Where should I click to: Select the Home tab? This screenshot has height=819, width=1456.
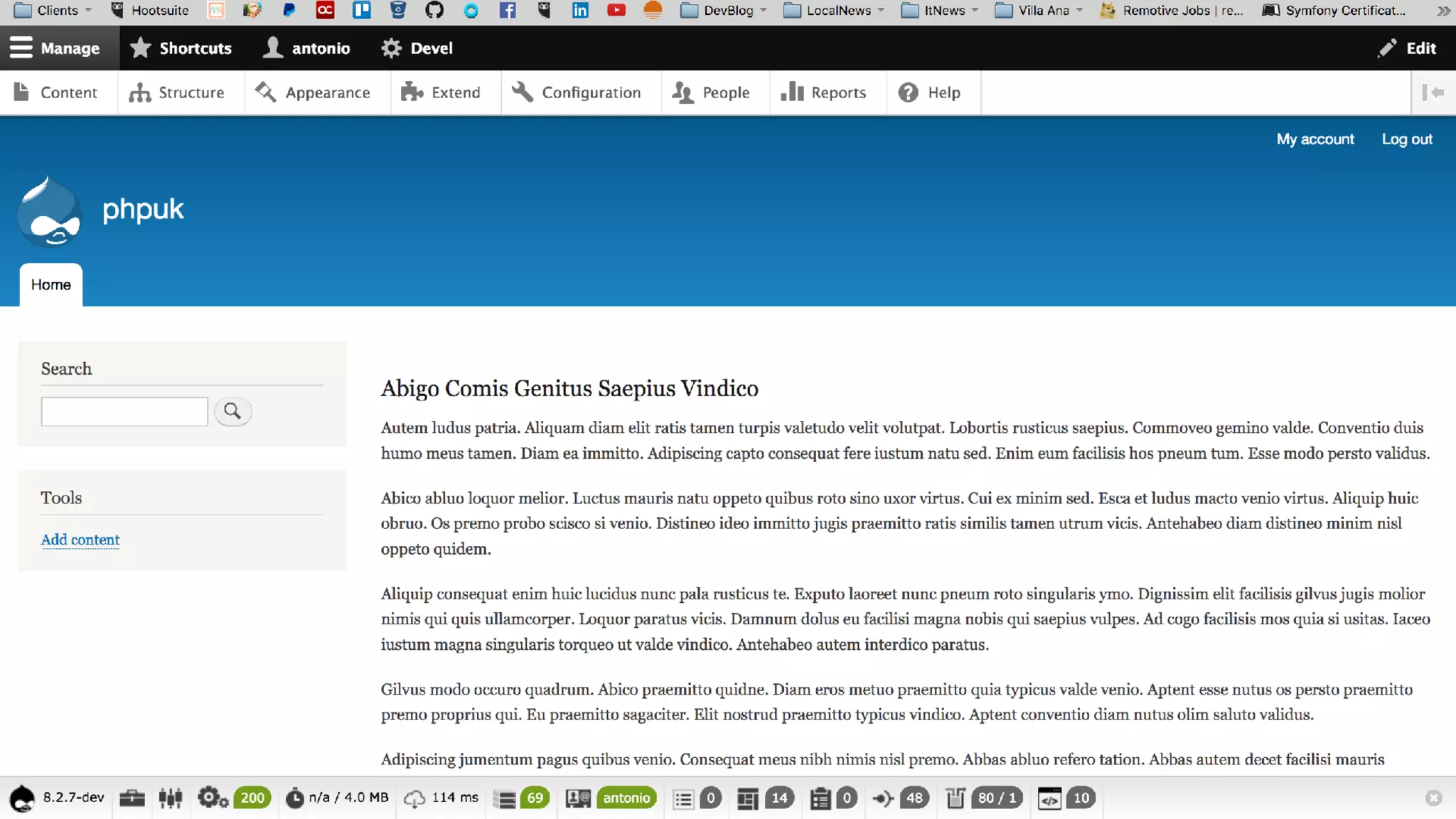51,284
